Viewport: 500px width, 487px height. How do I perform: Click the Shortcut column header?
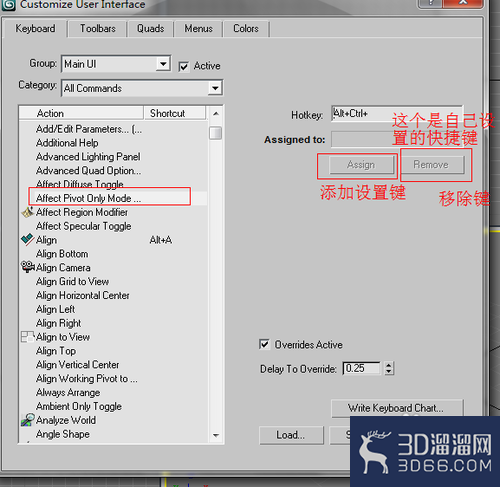pyautogui.click(x=175, y=113)
